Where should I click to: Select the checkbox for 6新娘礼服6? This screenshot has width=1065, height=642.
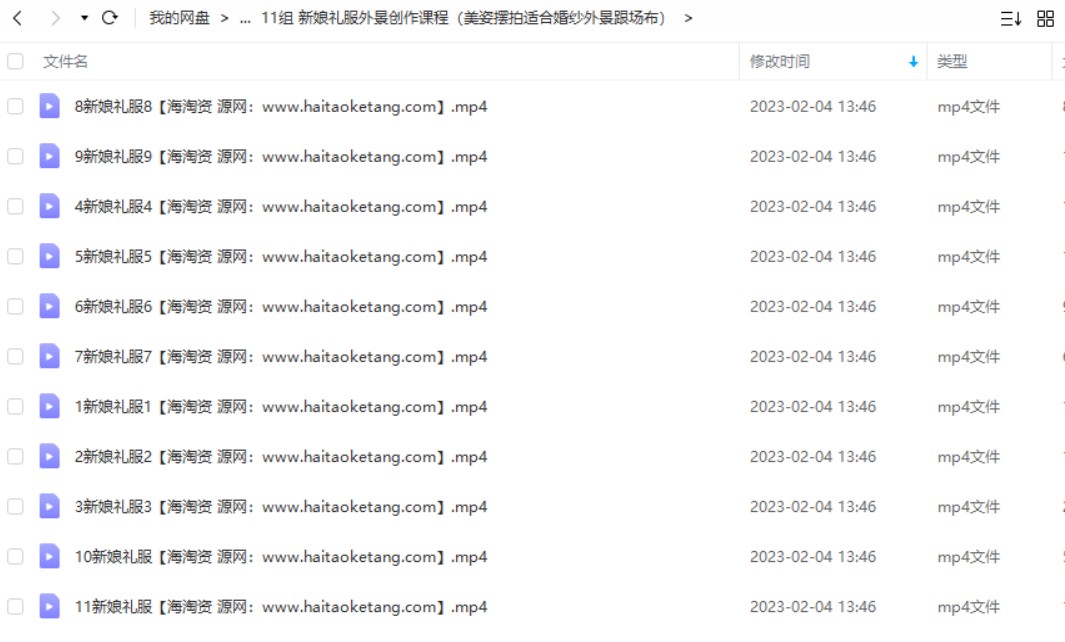(15, 306)
